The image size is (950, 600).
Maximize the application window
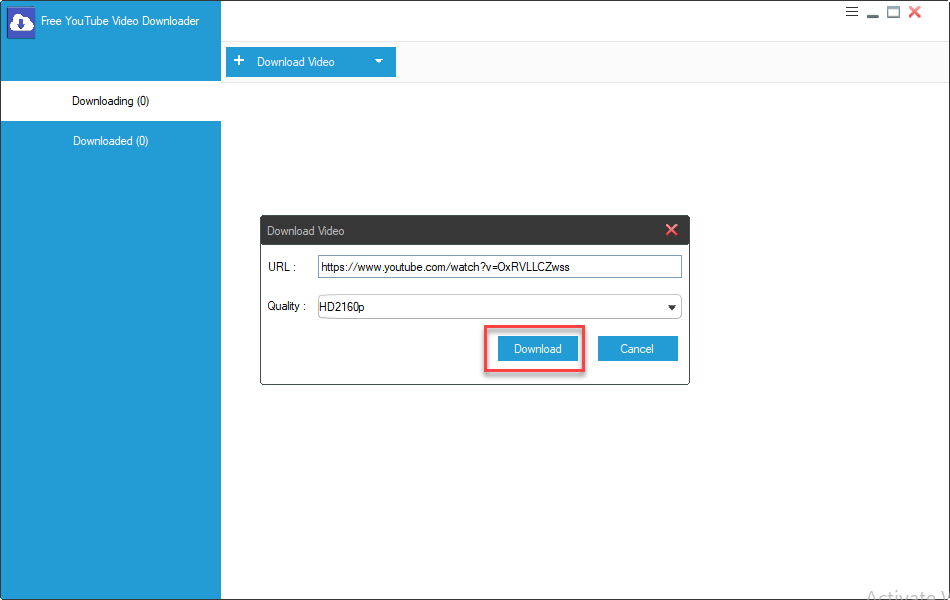point(893,12)
